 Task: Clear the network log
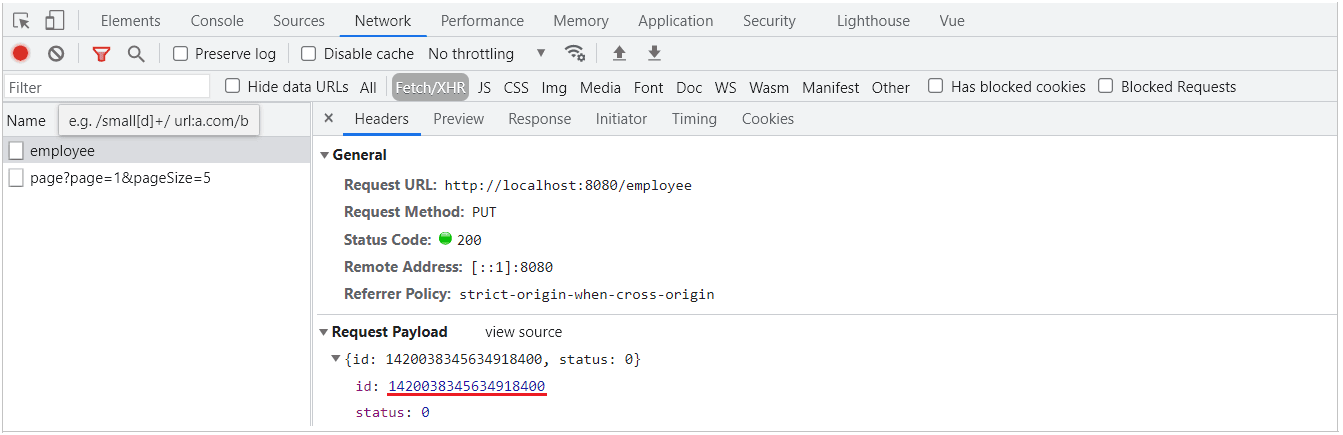[56, 54]
